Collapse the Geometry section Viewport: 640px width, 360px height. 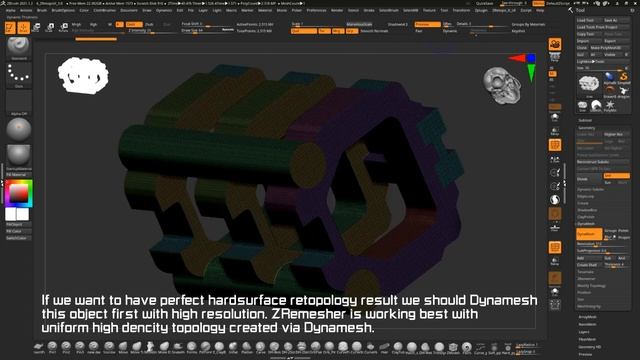[587, 128]
